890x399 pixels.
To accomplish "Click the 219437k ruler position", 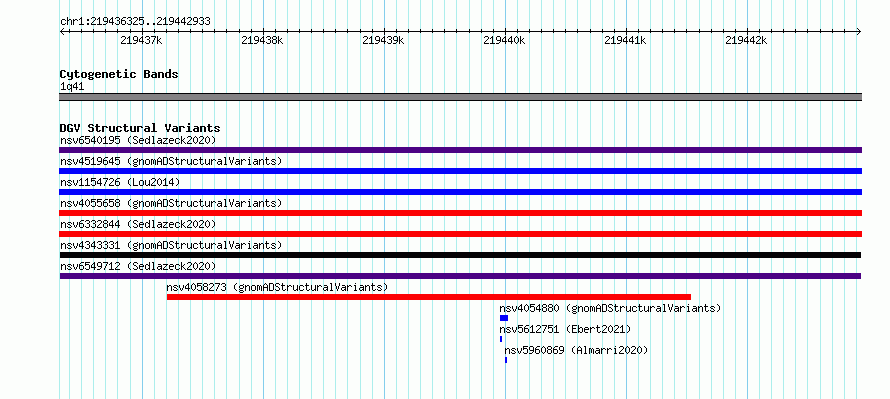I will click(141, 40).
